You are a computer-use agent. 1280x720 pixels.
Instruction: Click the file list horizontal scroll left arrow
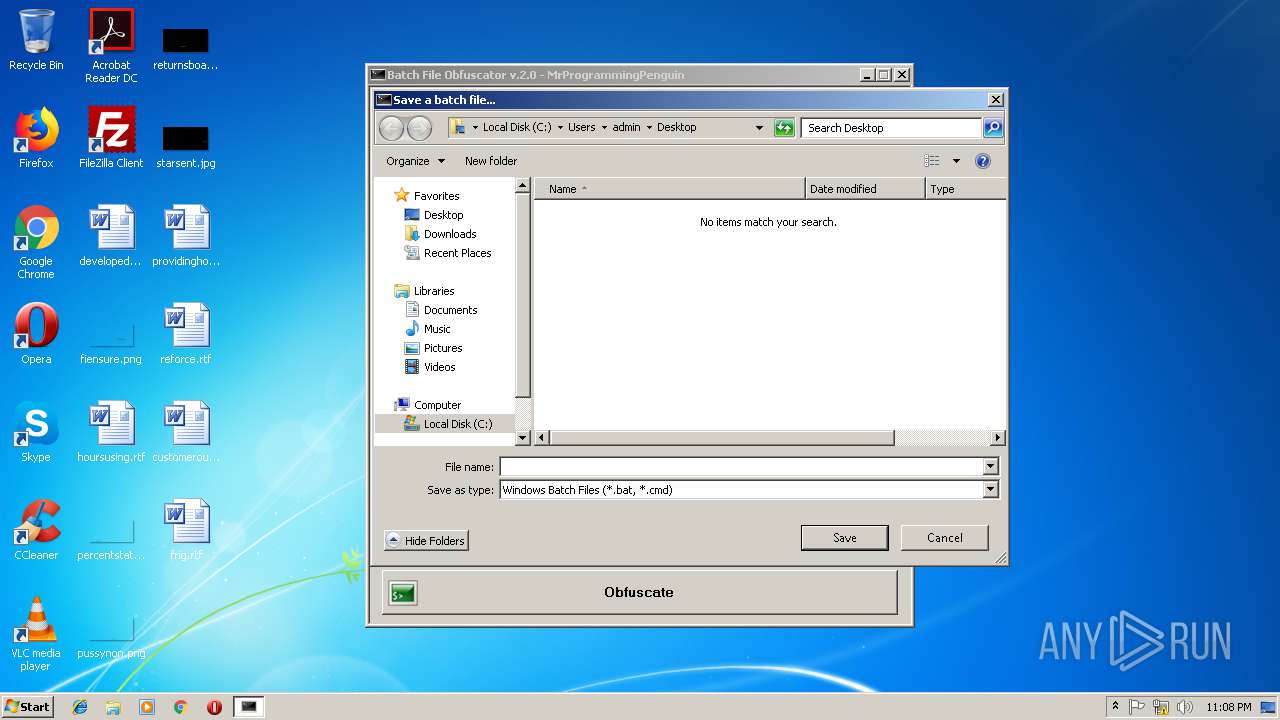pyautogui.click(x=542, y=438)
